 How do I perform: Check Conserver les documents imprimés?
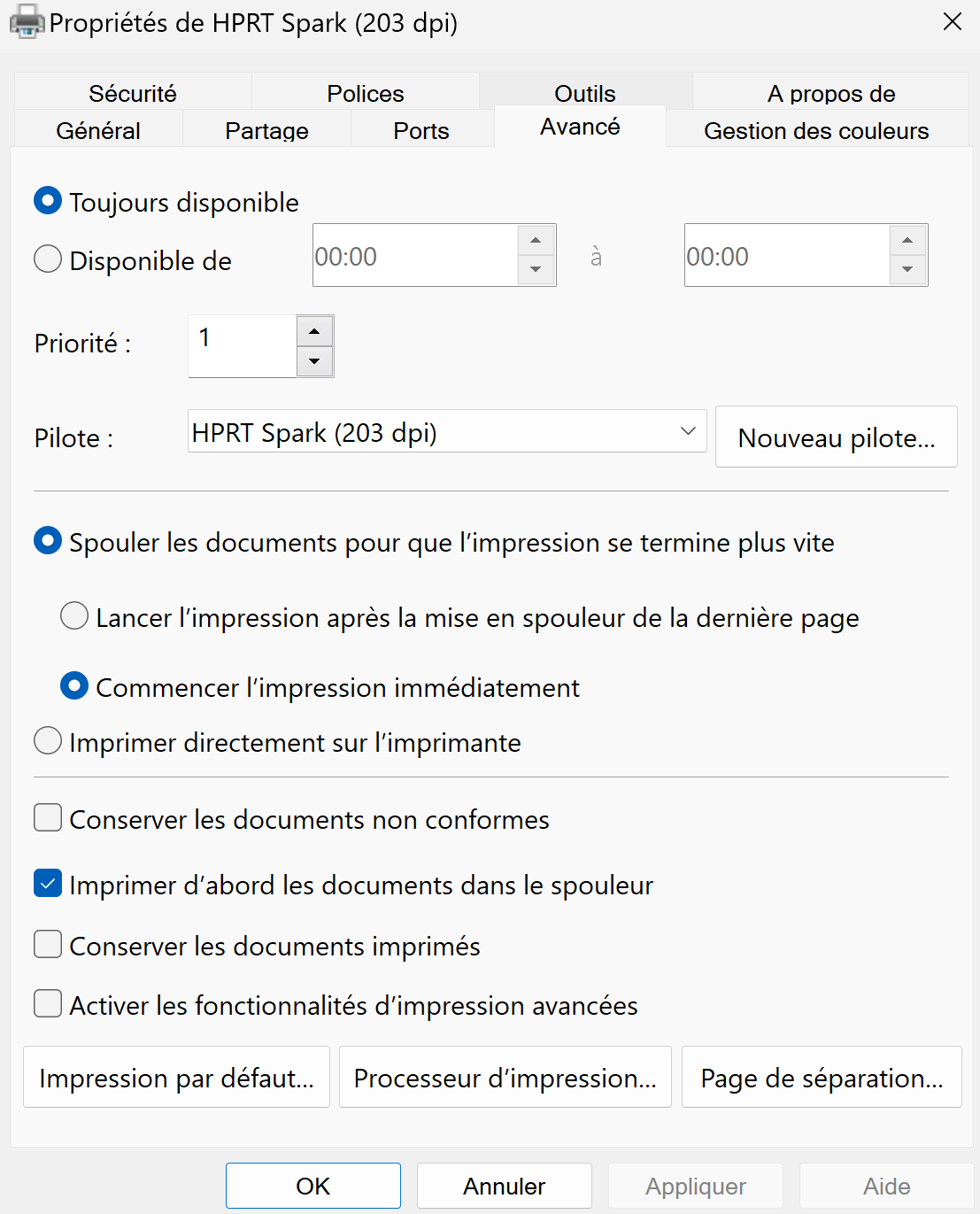tap(48, 945)
